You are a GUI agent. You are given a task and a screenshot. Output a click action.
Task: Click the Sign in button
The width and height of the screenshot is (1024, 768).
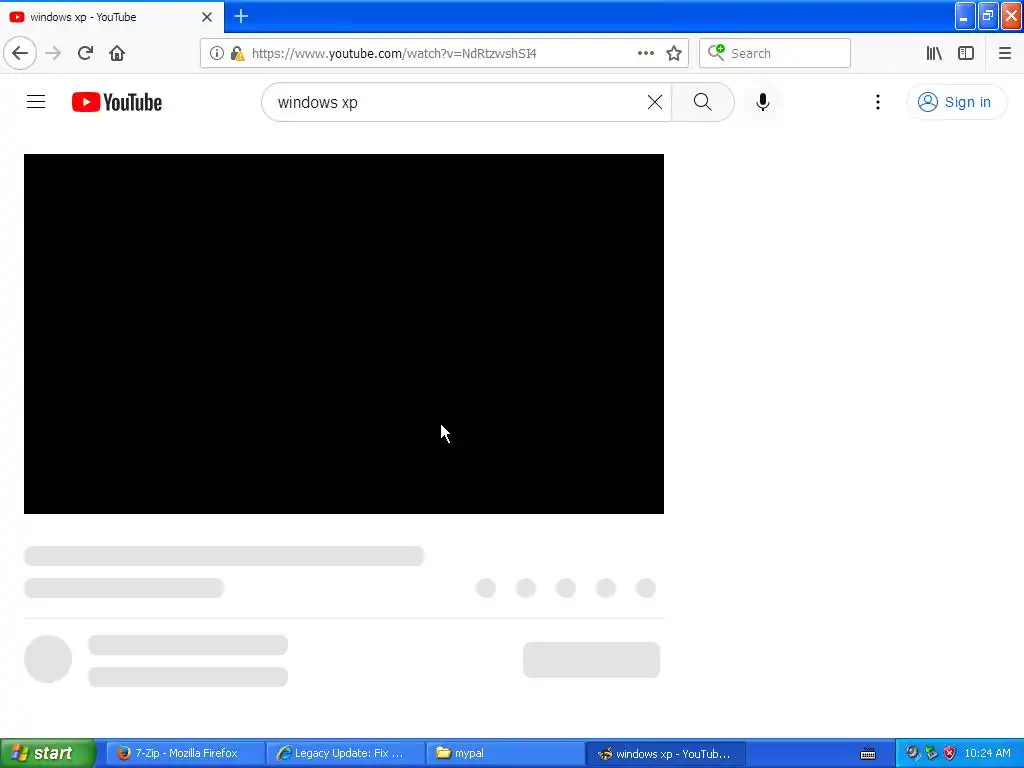tap(956, 102)
